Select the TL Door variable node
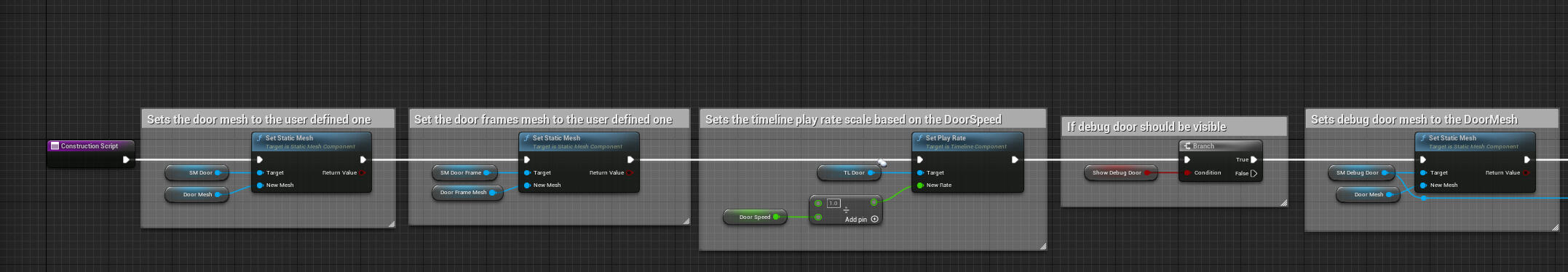1568x272 pixels. 850,173
